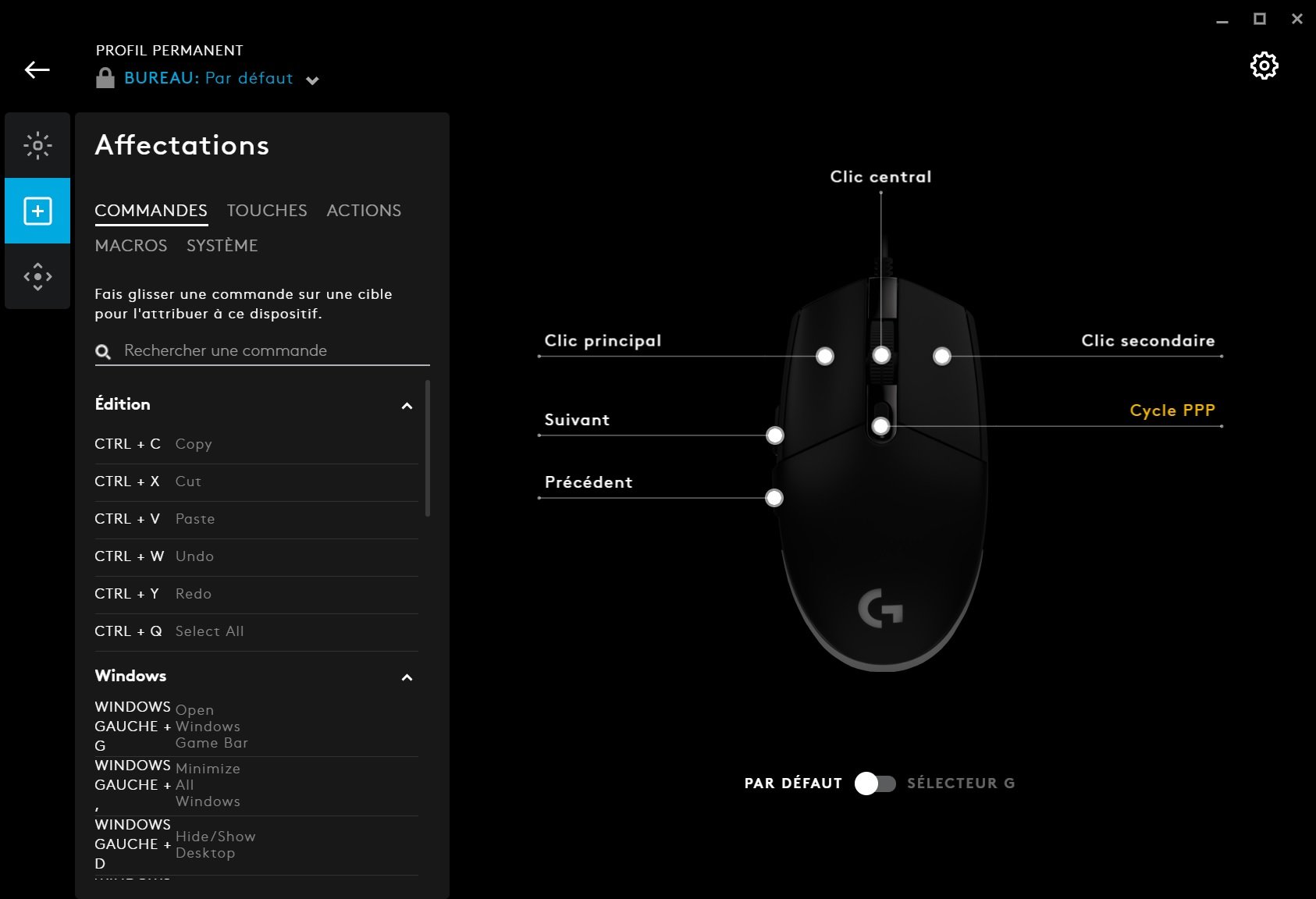Click the Rechercher une commande search field
Viewport: 1316px width, 899px height.
[262, 351]
